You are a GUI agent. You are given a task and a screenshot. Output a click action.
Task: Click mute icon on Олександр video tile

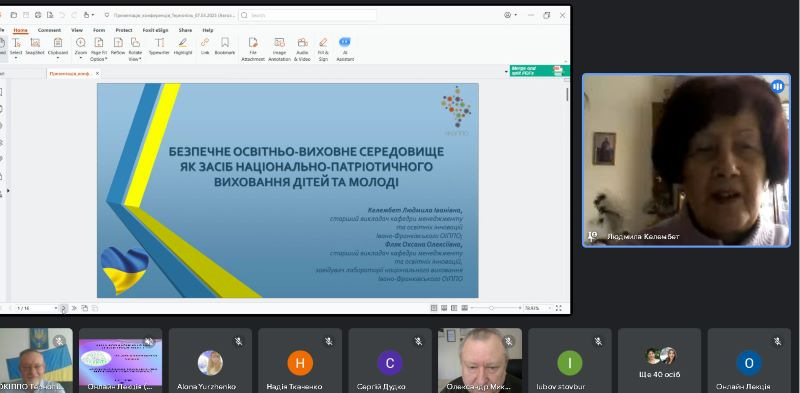click(x=508, y=341)
